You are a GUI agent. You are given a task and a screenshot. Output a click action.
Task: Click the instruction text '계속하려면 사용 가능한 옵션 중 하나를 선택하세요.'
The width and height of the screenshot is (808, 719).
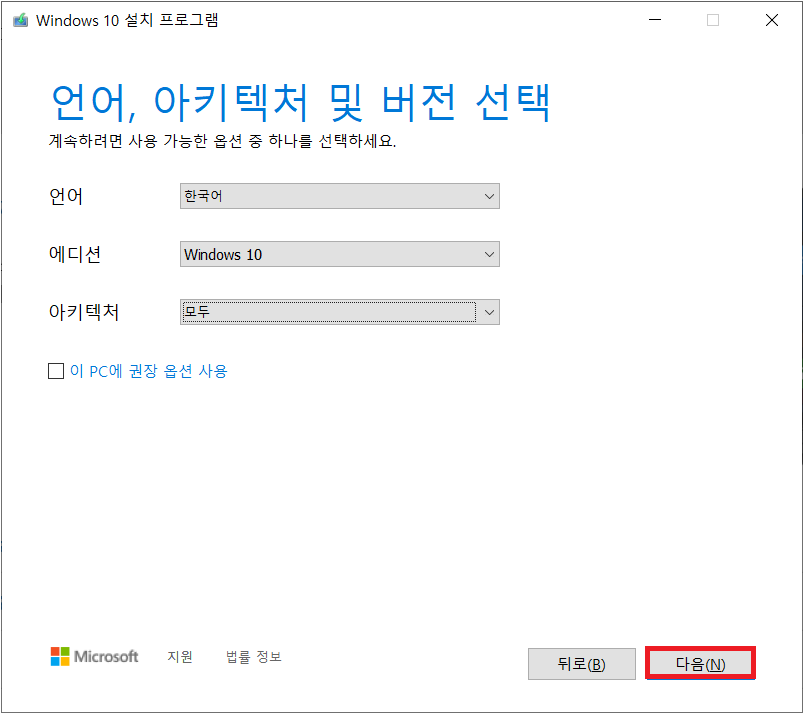(x=224, y=142)
